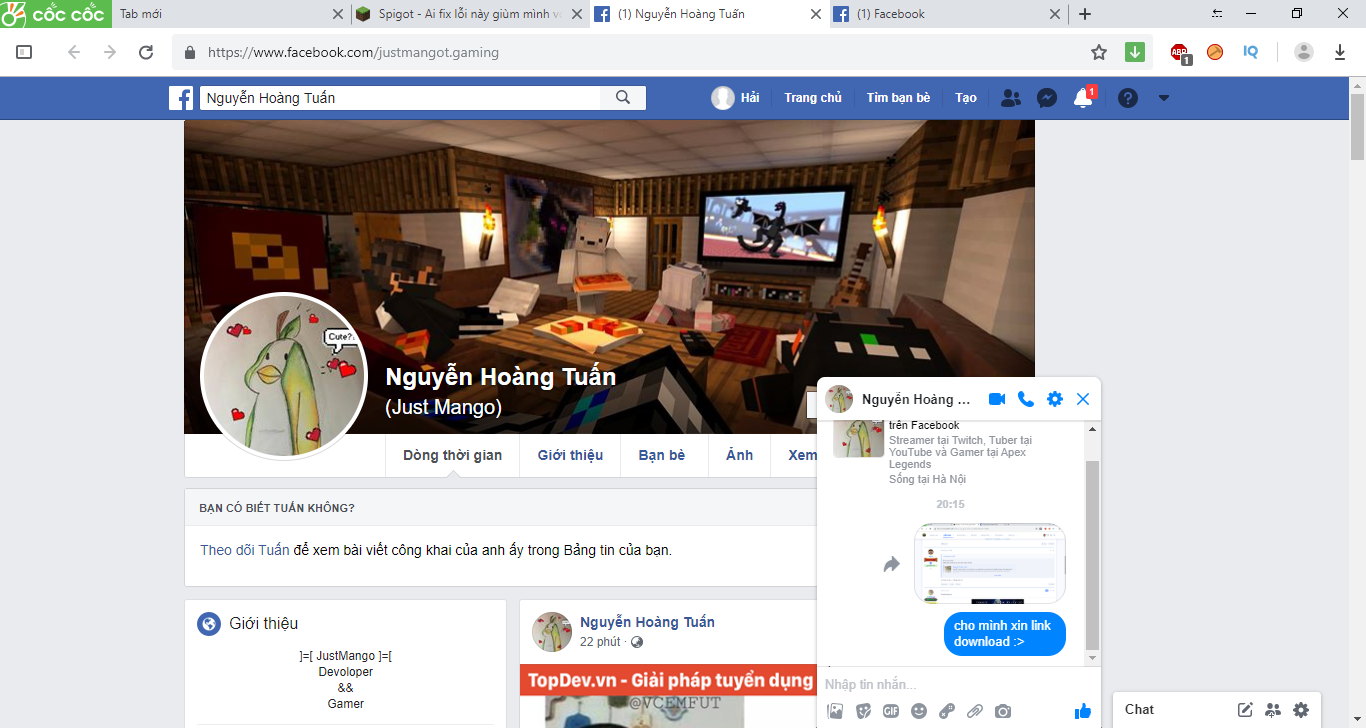This screenshot has width=1366, height=728.
Task: Close the (1) Facebook browser tab
Action: (x=1054, y=14)
